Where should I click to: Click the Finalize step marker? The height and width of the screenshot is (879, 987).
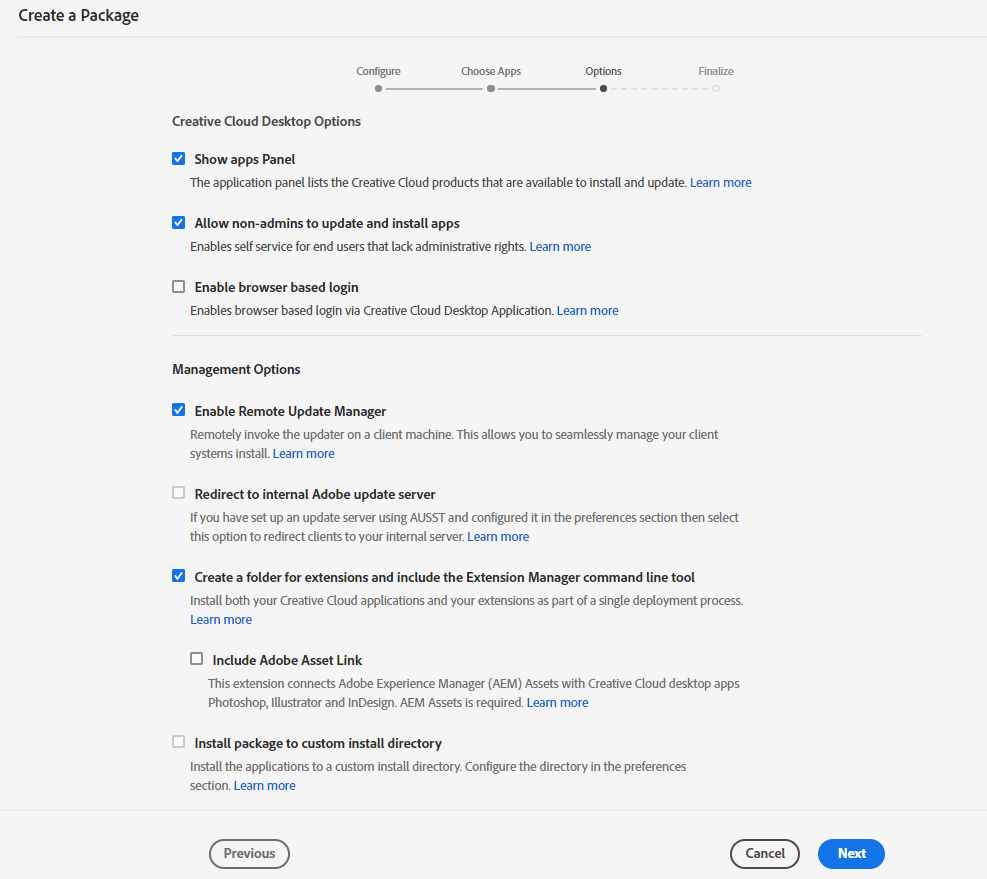tap(716, 88)
